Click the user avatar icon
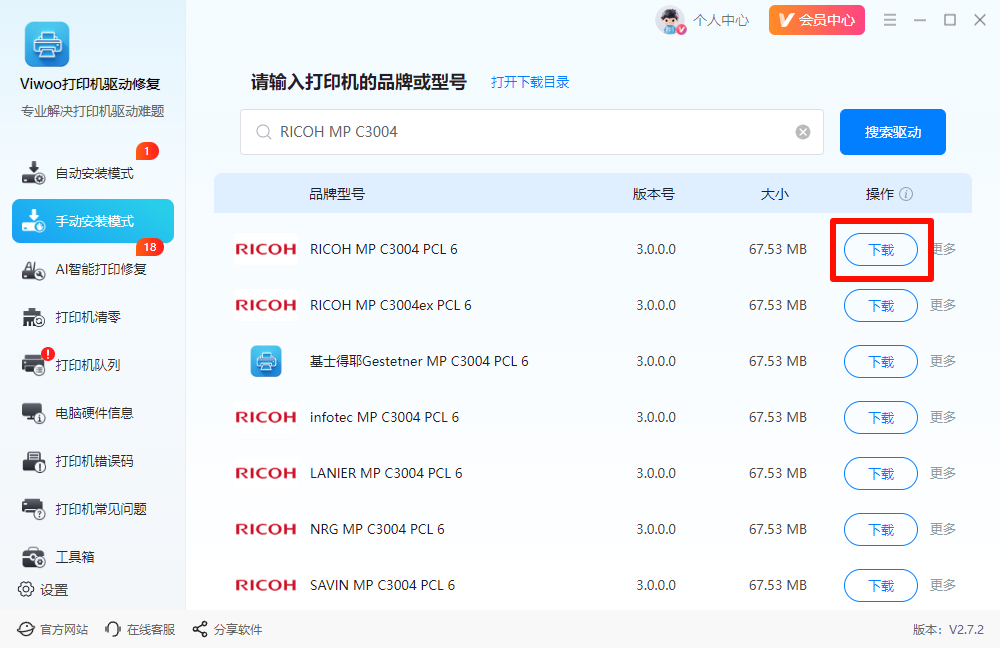Image resolution: width=1000 pixels, height=650 pixels. [670, 20]
